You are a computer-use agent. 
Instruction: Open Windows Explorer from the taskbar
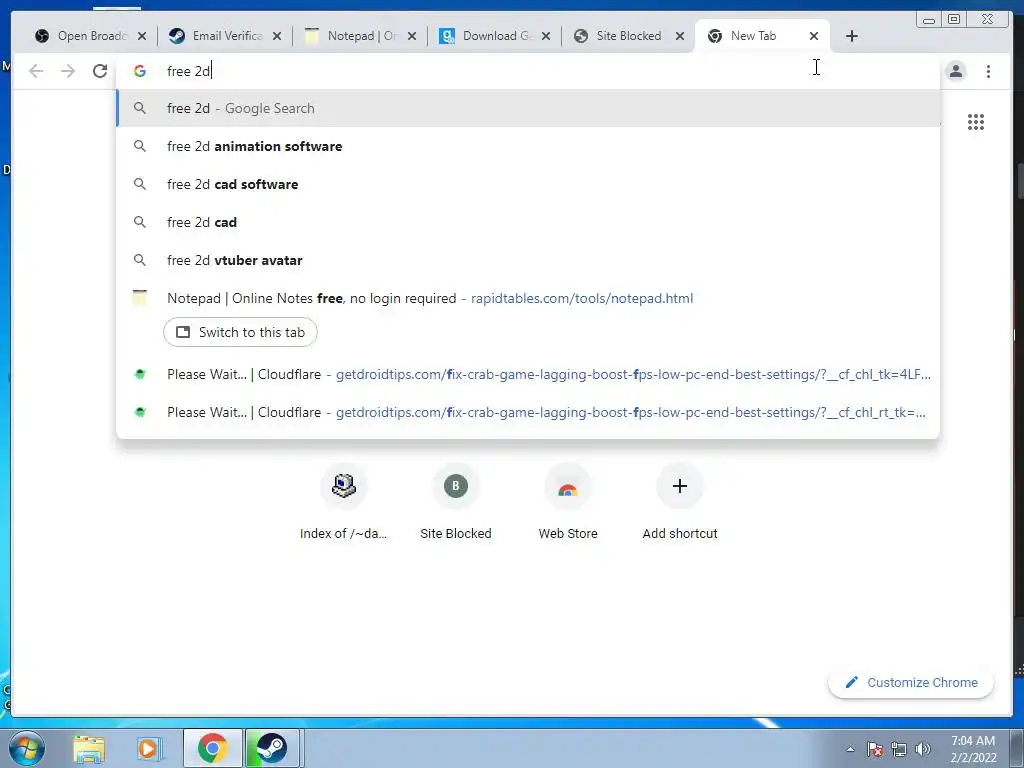click(89, 748)
